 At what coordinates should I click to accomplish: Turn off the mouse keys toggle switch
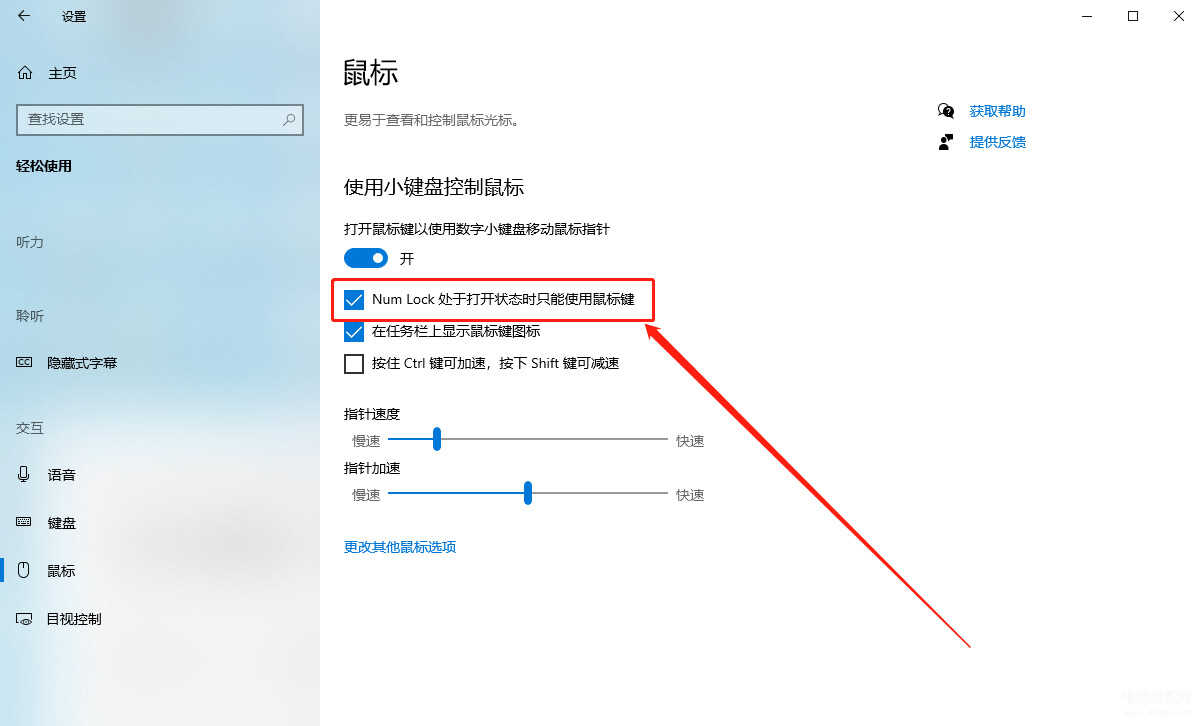point(366,258)
